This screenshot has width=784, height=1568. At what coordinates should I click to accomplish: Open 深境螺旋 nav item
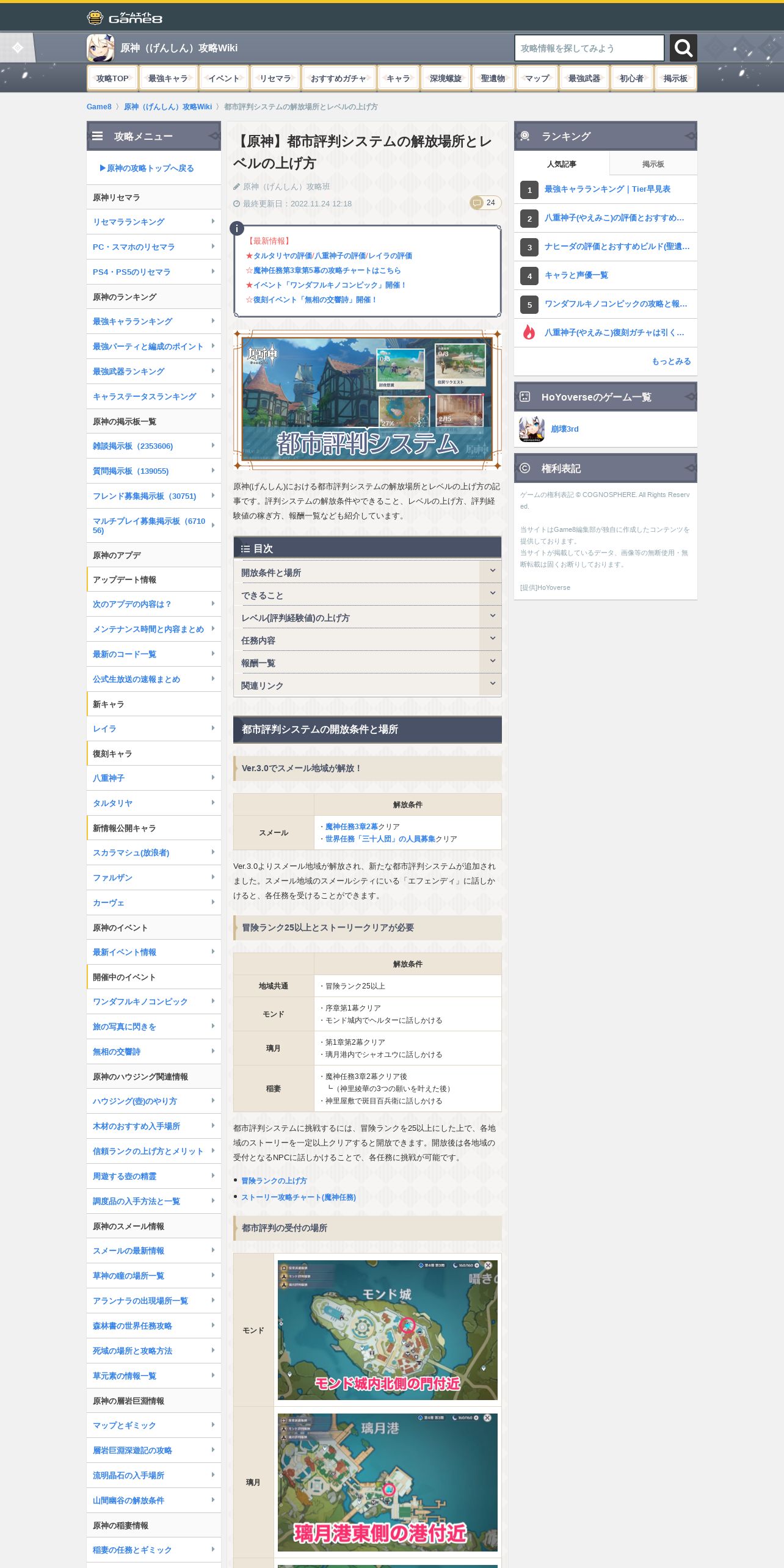[x=446, y=78]
